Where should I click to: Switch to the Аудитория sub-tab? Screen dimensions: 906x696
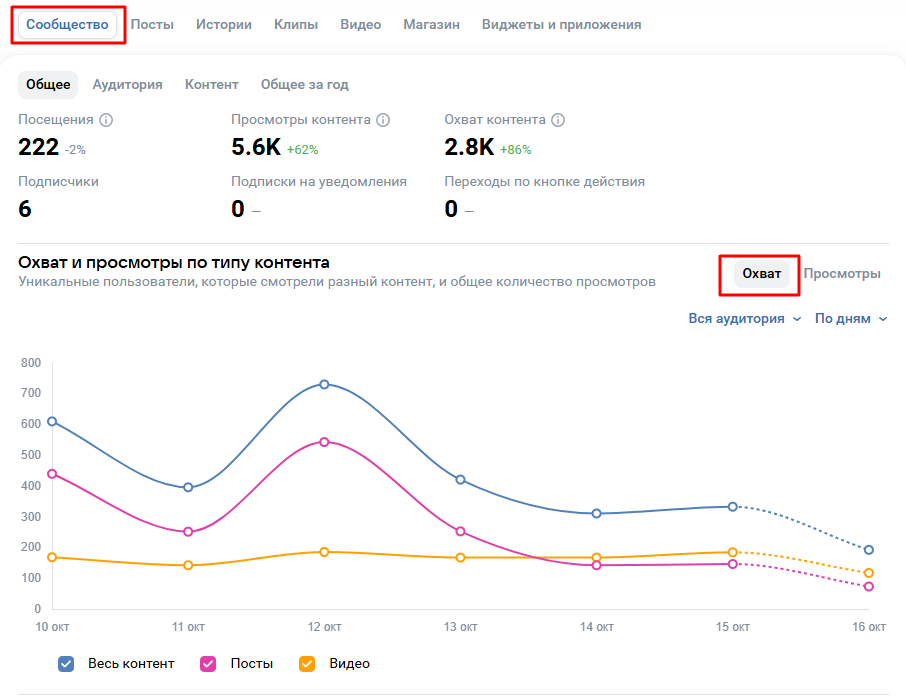[x=127, y=85]
